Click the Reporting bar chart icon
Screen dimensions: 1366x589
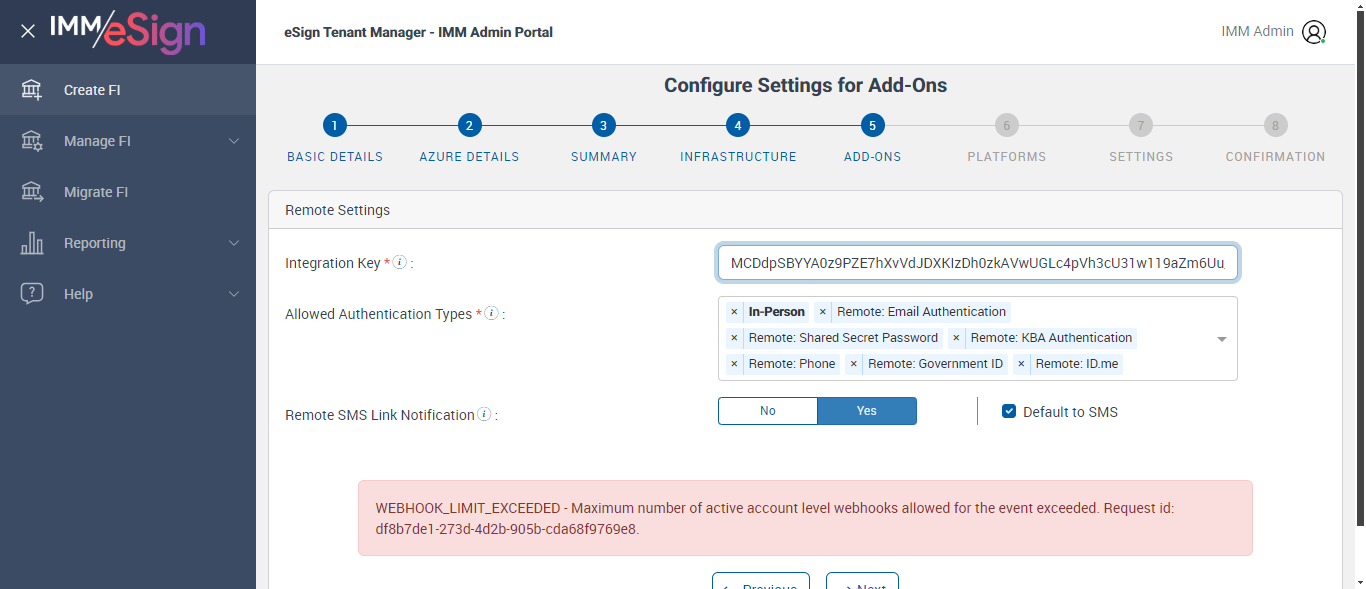coord(32,243)
